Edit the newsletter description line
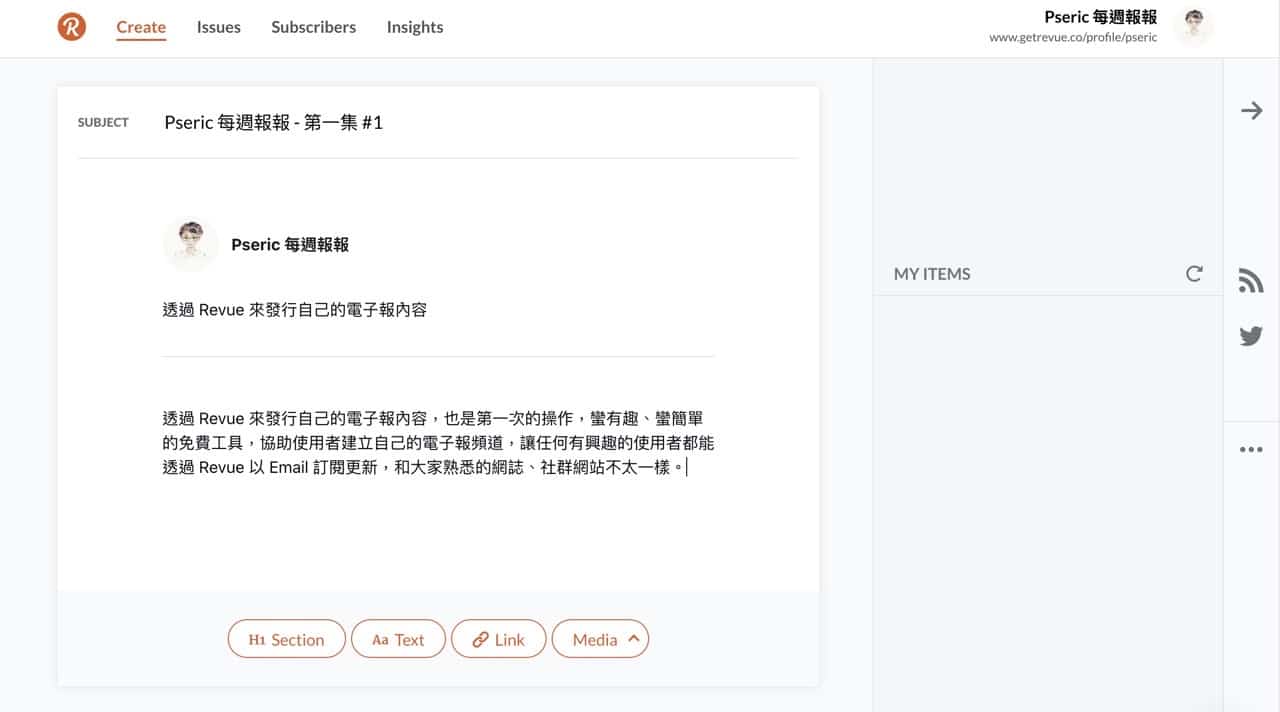1280x712 pixels. [295, 310]
